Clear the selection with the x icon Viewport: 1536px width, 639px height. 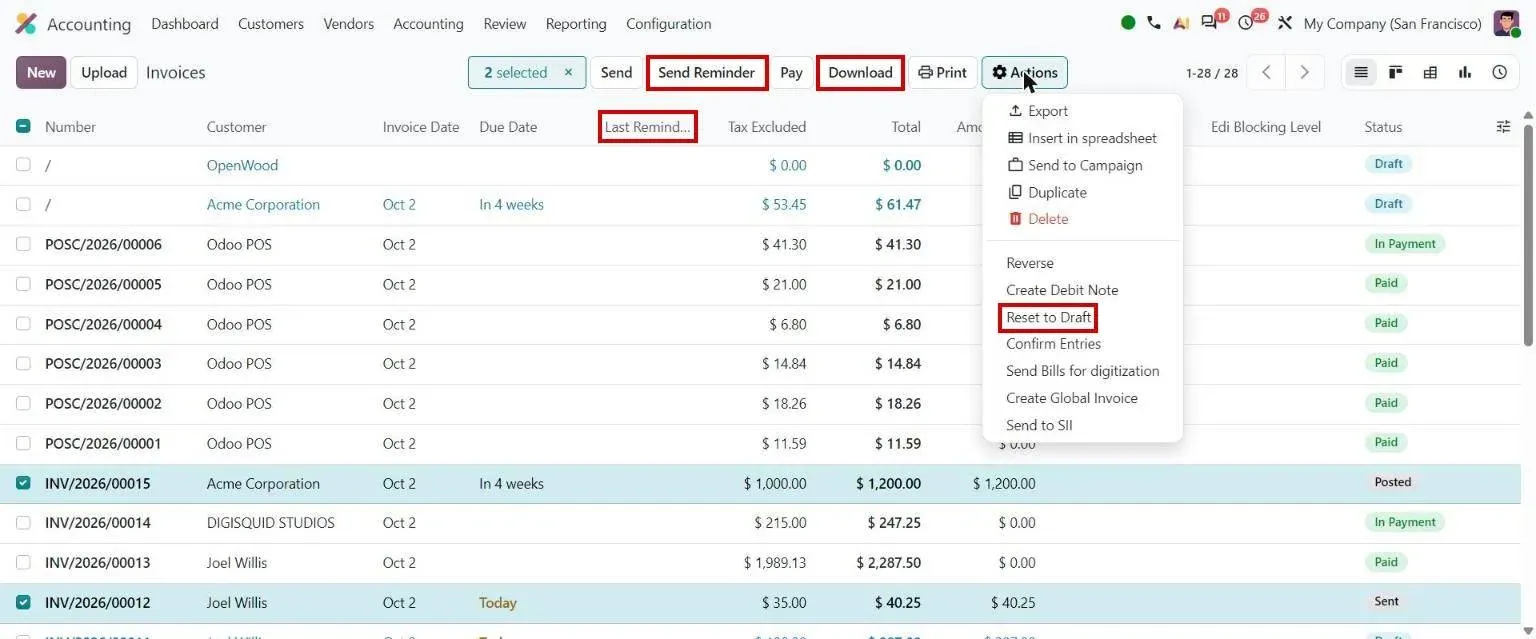point(568,72)
